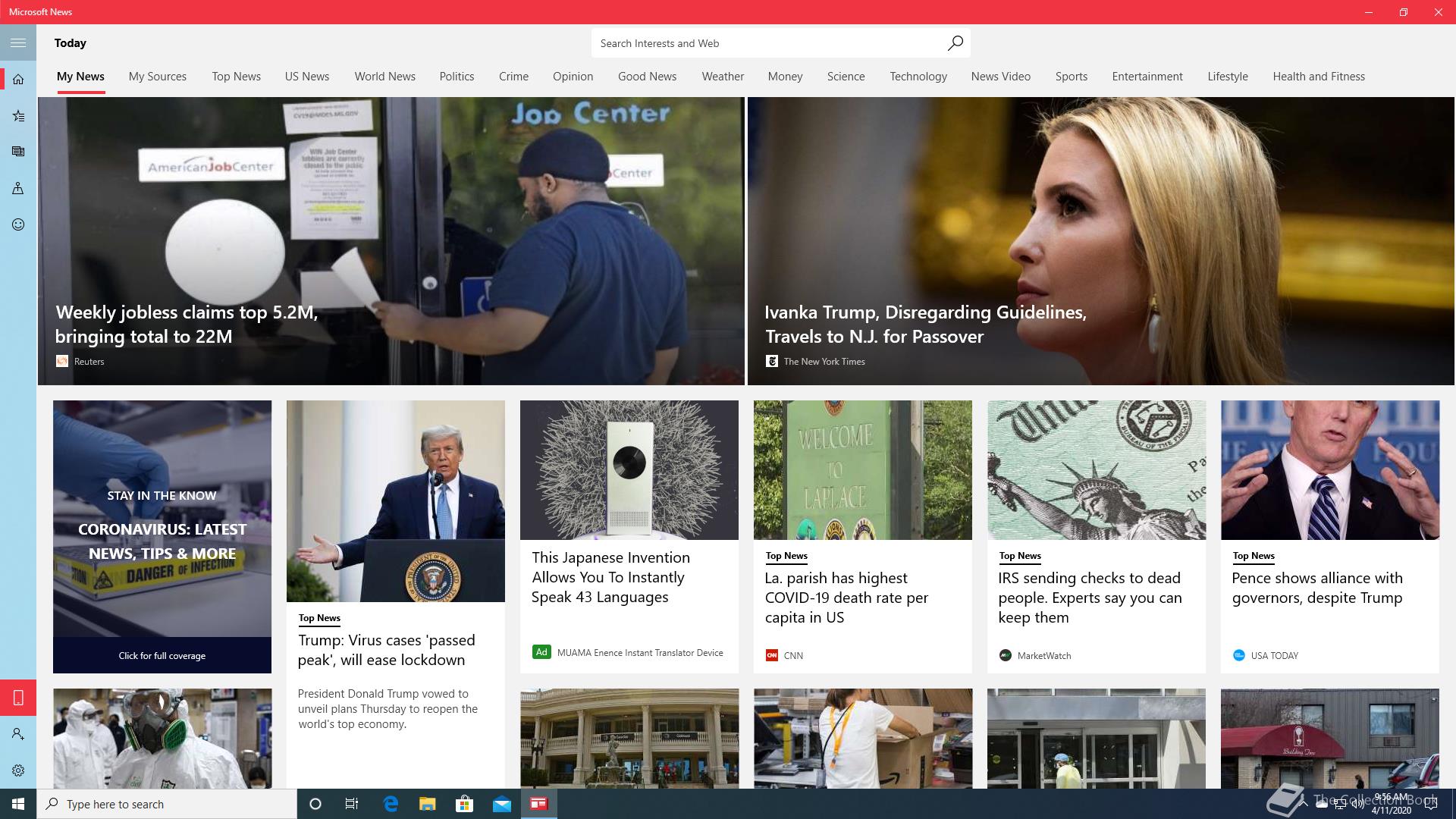
Task: Open the Local news icon in sidebar
Action: point(18,188)
